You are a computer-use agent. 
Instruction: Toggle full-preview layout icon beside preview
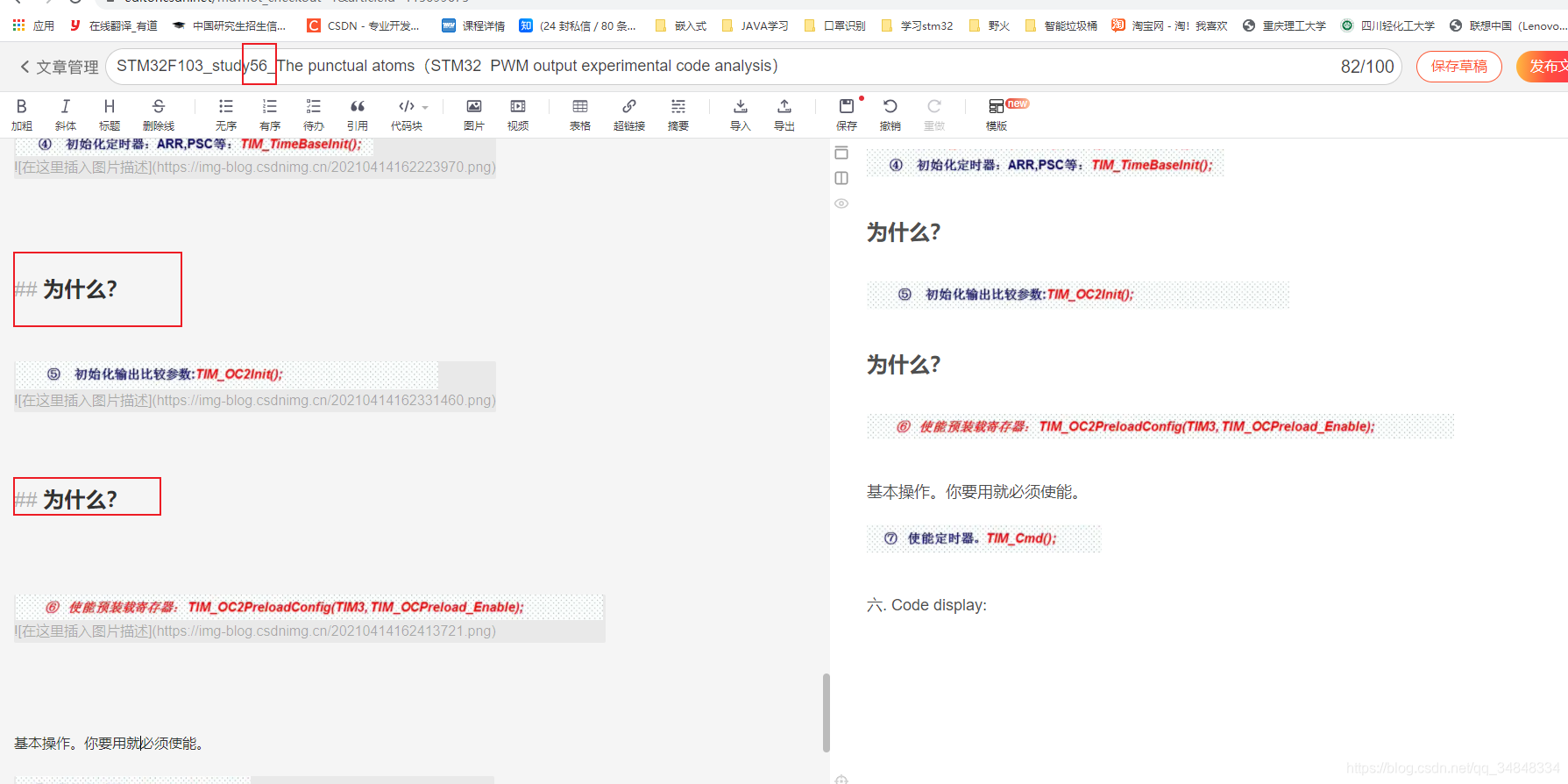coord(841,153)
